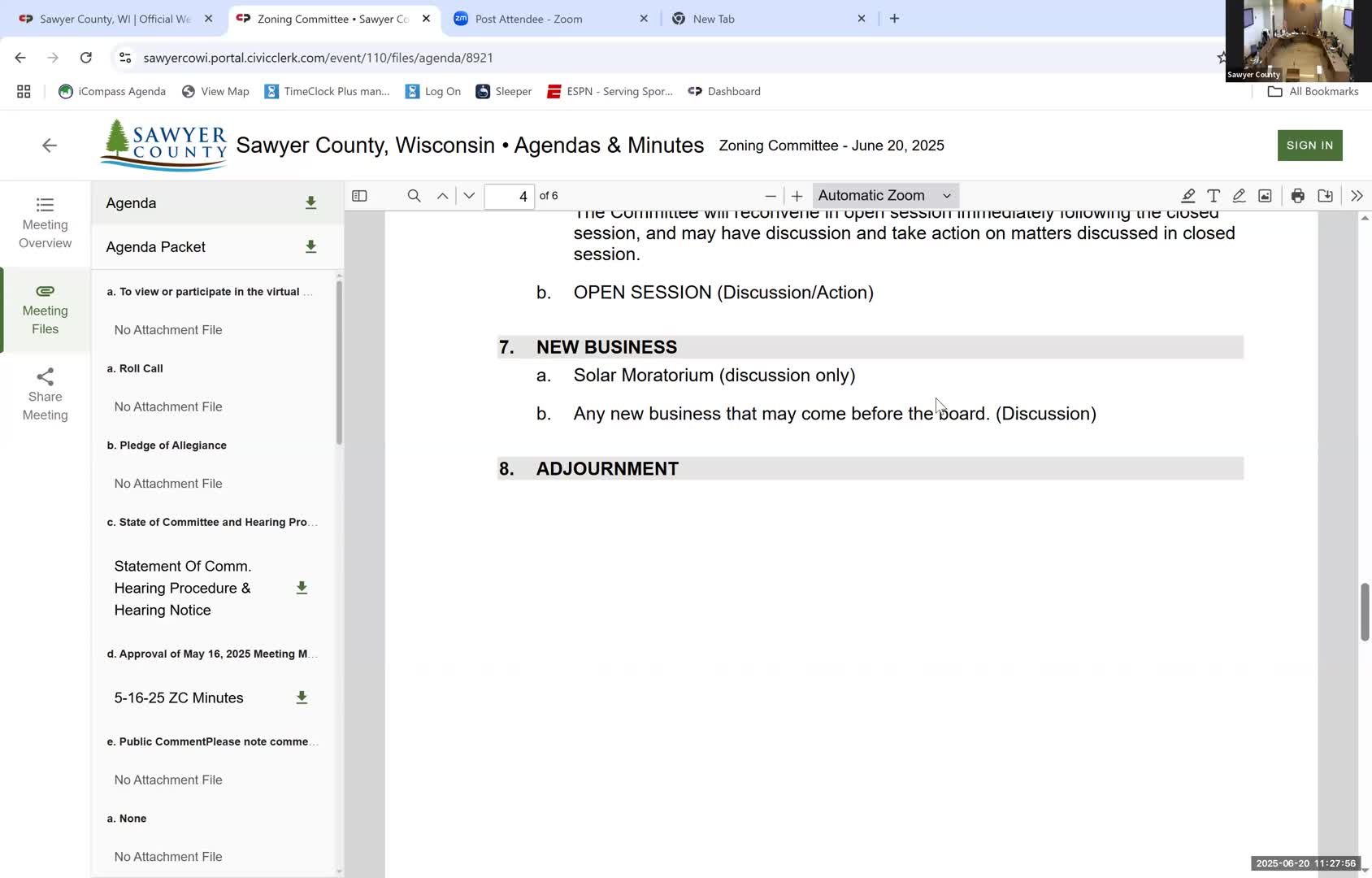Click the files list scrollbar
Viewport: 1372px width, 878px height.
339,362
